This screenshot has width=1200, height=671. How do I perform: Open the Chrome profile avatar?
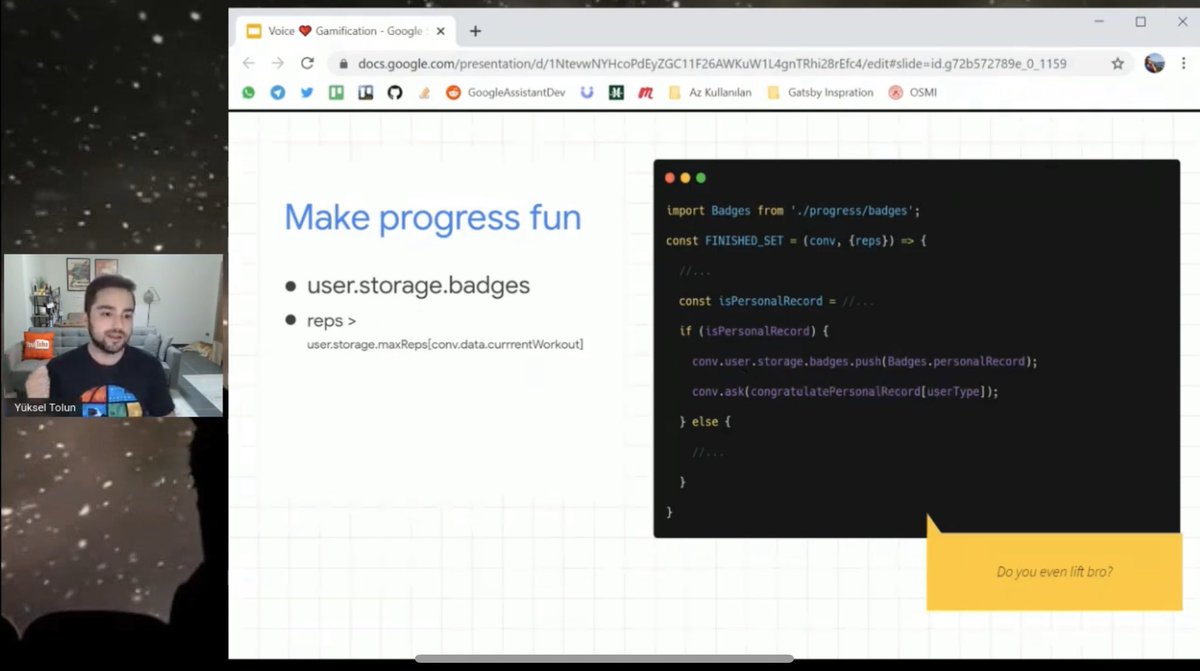pyautogui.click(x=1155, y=63)
